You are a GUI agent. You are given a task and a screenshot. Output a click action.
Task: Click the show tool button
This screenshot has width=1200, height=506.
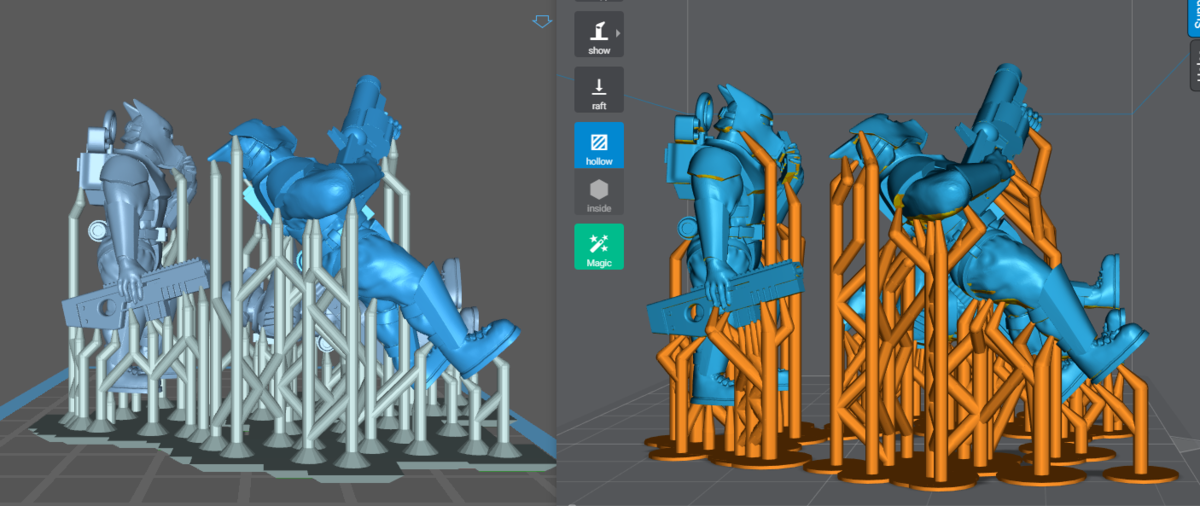point(599,35)
